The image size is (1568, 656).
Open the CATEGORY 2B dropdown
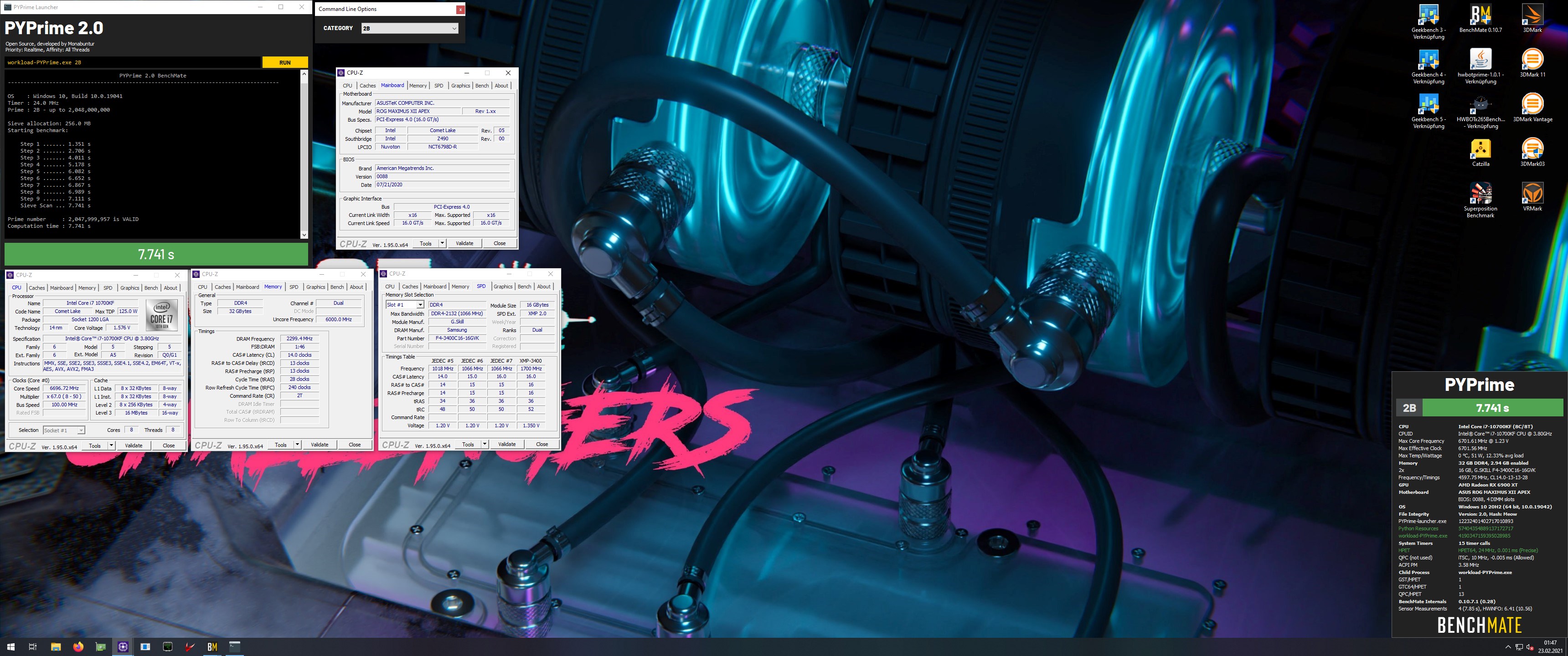click(409, 28)
